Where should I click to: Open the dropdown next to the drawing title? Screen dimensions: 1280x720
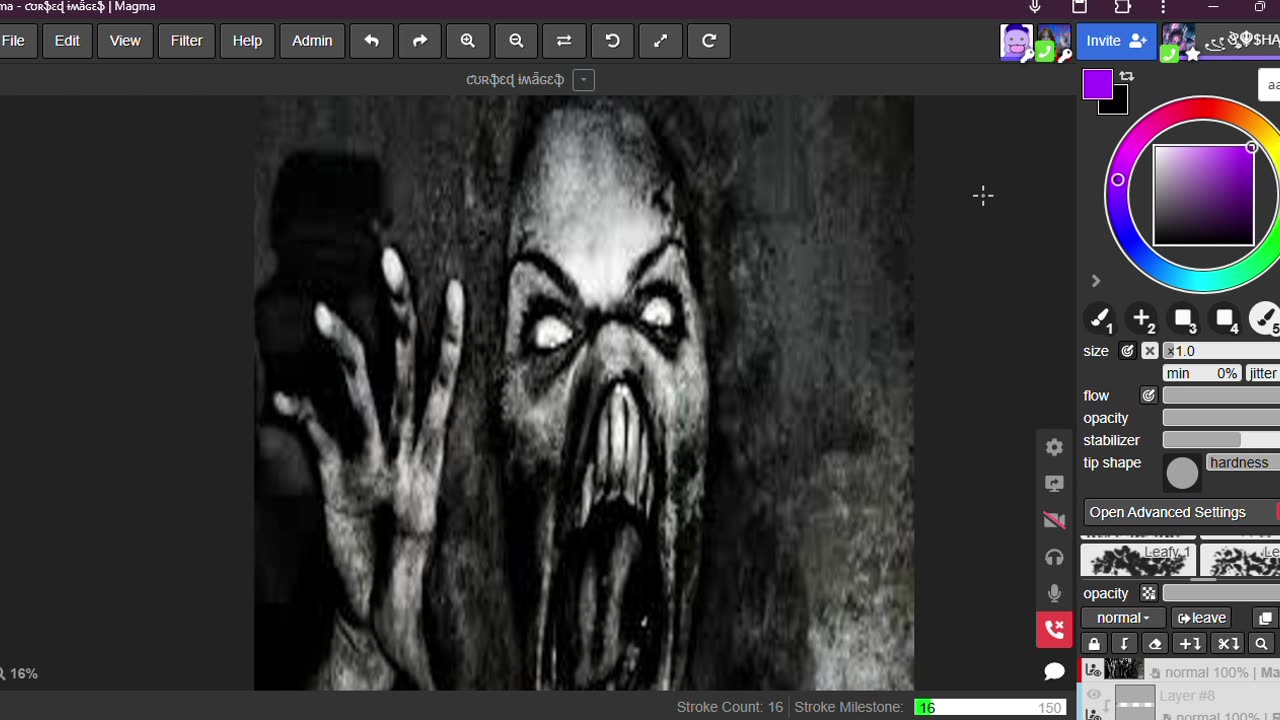[x=584, y=80]
